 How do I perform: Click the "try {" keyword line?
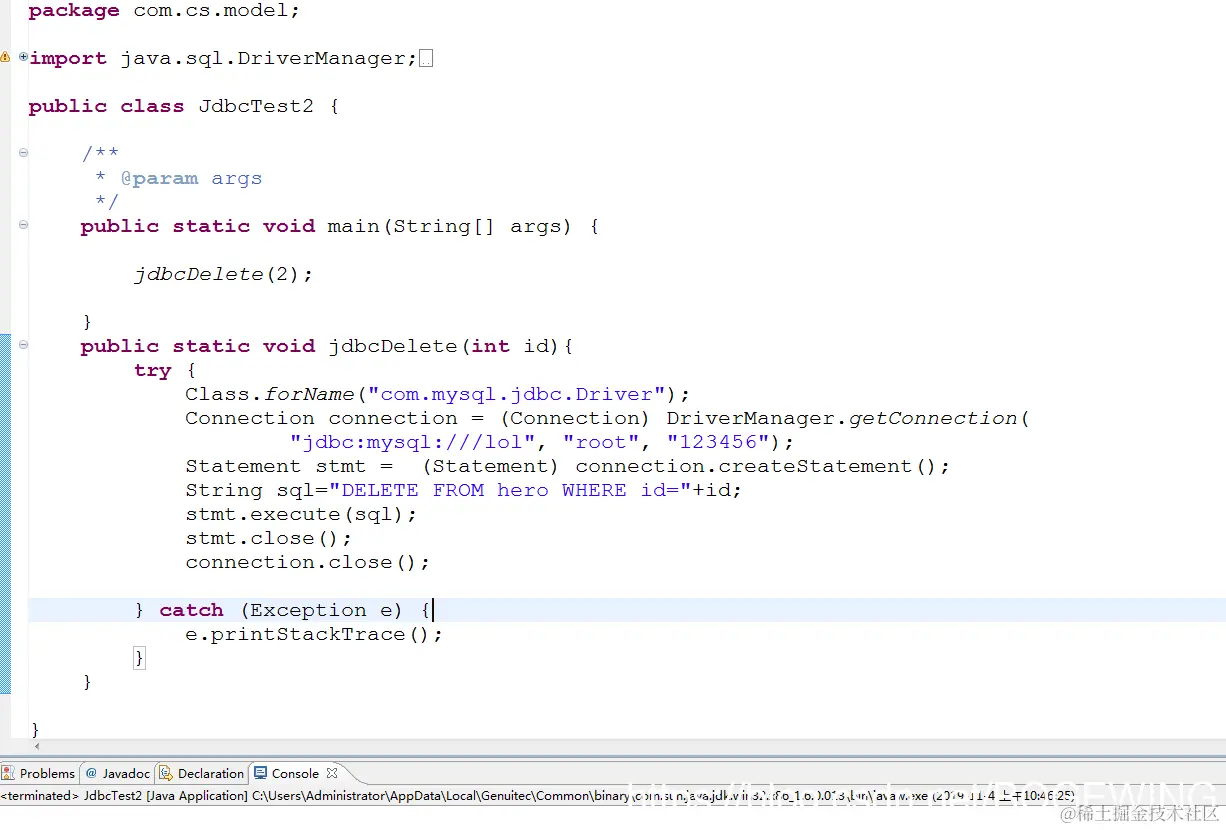pos(165,370)
